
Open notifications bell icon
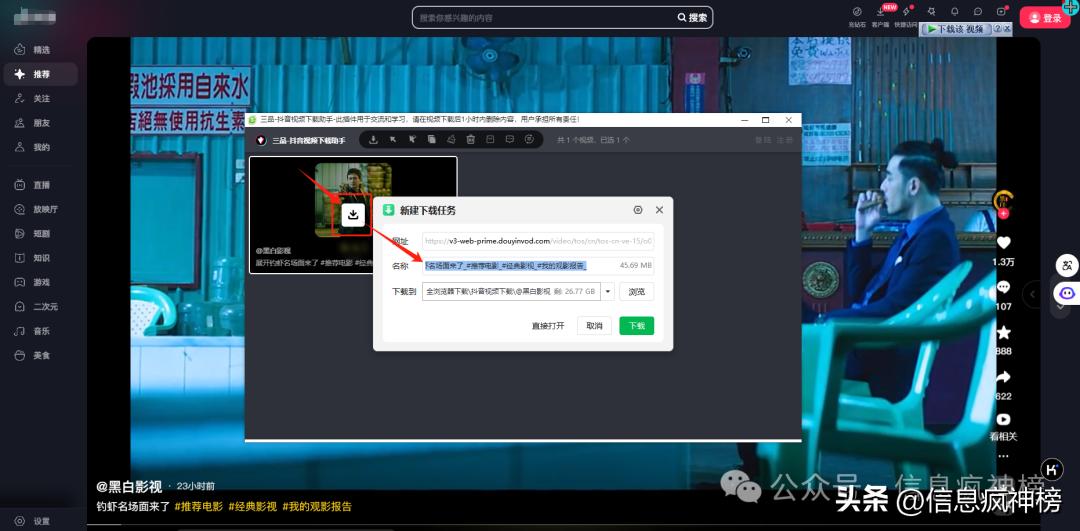click(955, 12)
